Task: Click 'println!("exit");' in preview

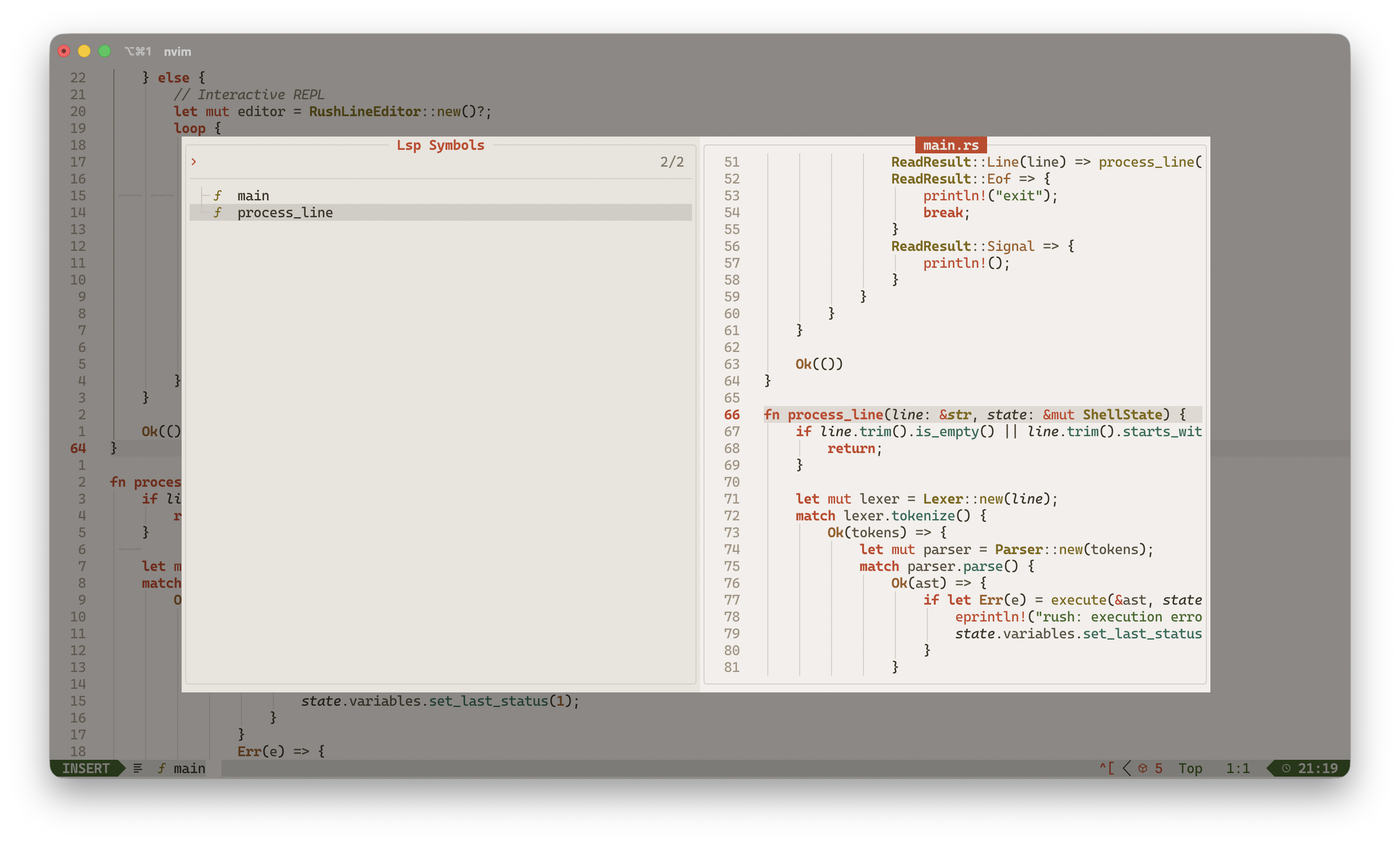Action: click(990, 195)
